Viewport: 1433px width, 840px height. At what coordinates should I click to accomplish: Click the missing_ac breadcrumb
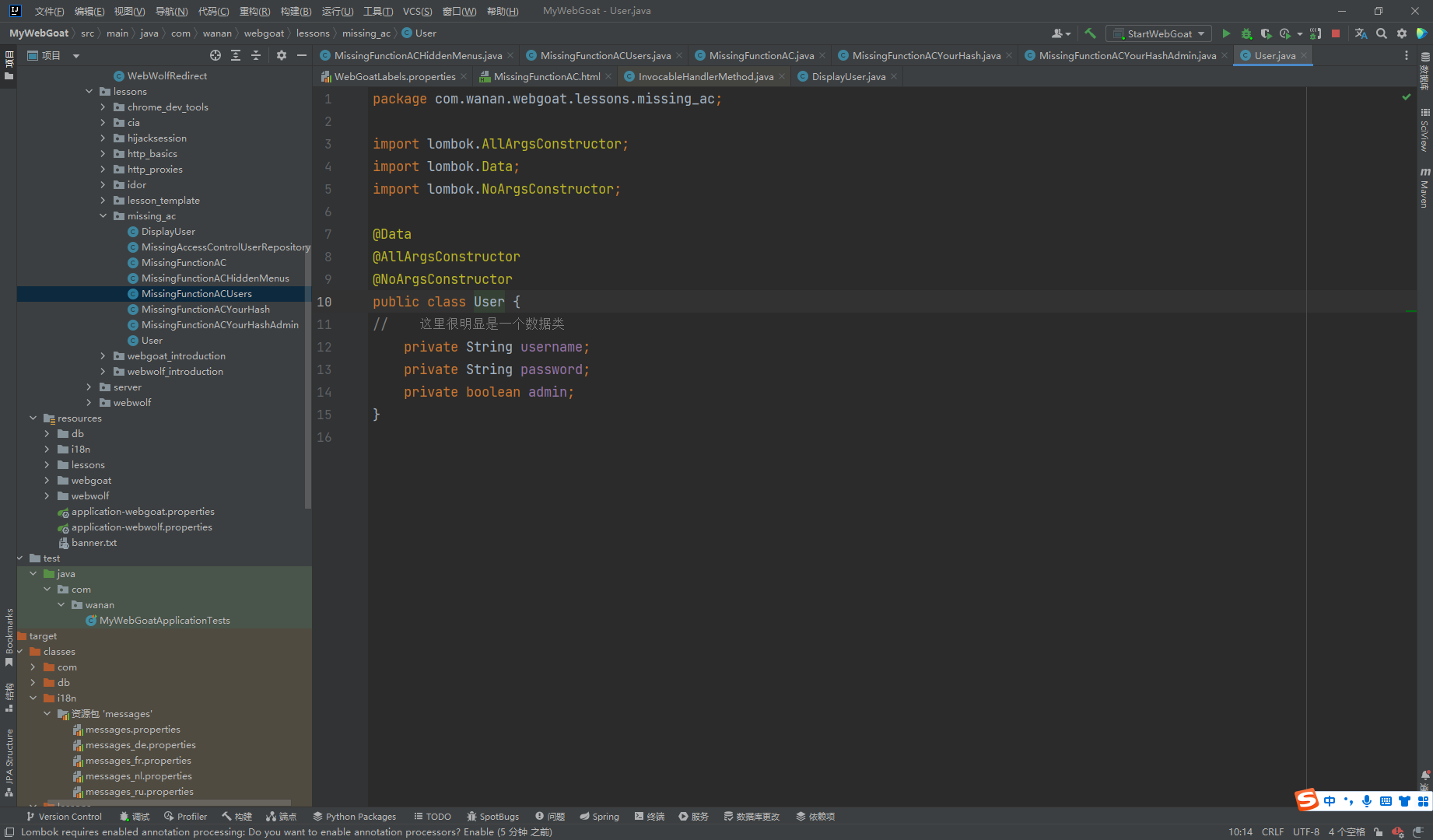(x=366, y=33)
